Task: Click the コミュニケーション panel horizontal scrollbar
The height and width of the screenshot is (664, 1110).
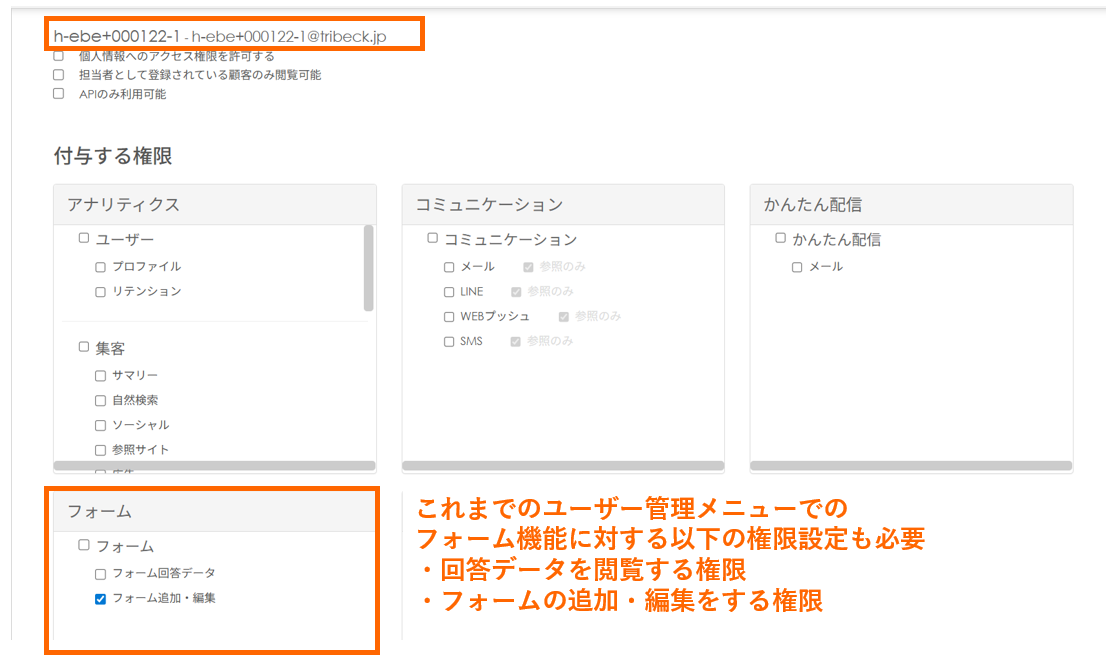Action: (x=563, y=465)
